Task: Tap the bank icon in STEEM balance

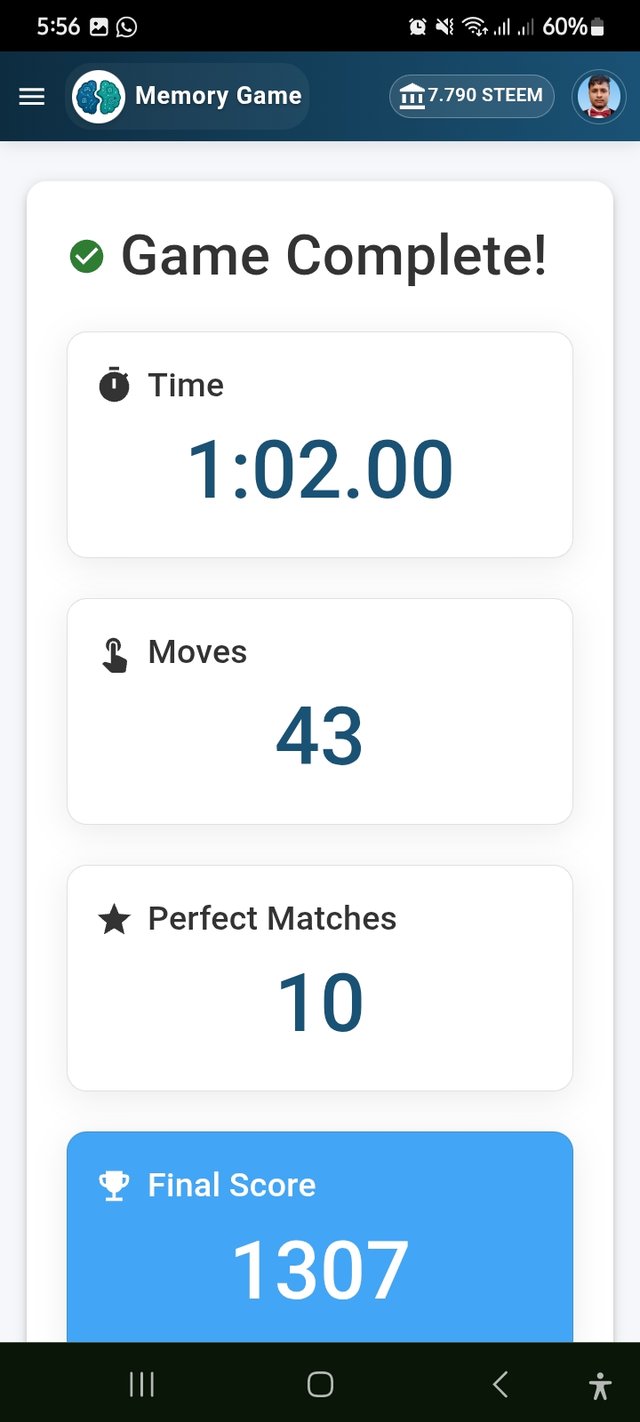Action: 411,96
